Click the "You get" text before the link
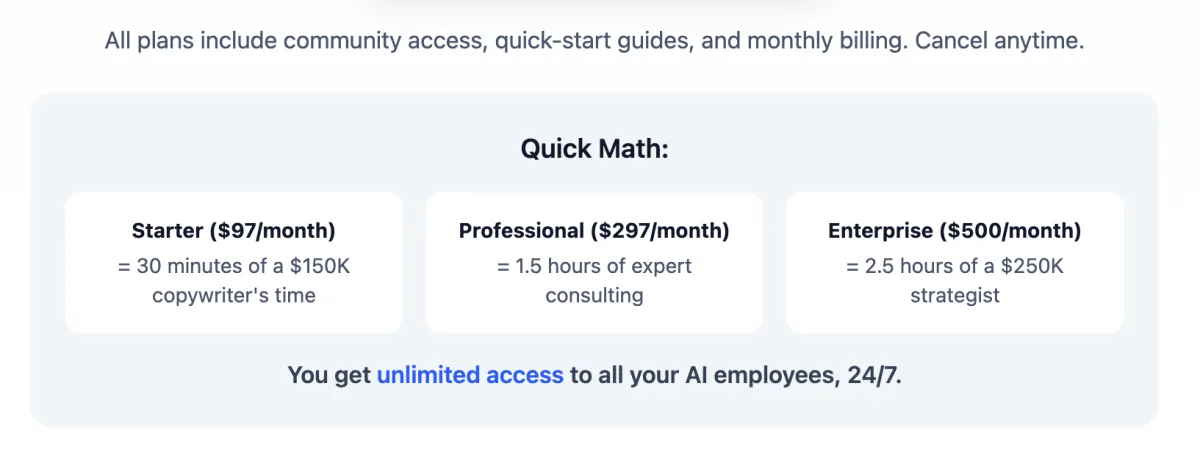The image size is (1200, 466). 329,375
